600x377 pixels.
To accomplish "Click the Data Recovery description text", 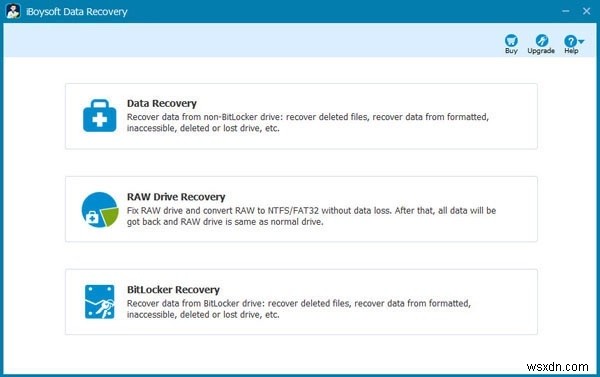I will click(x=308, y=122).
